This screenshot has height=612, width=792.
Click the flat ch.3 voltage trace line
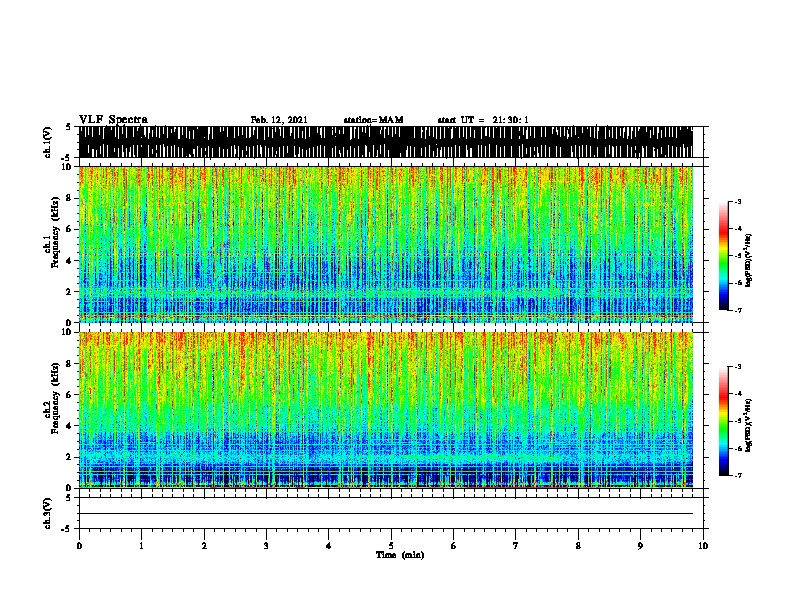(x=386, y=514)
